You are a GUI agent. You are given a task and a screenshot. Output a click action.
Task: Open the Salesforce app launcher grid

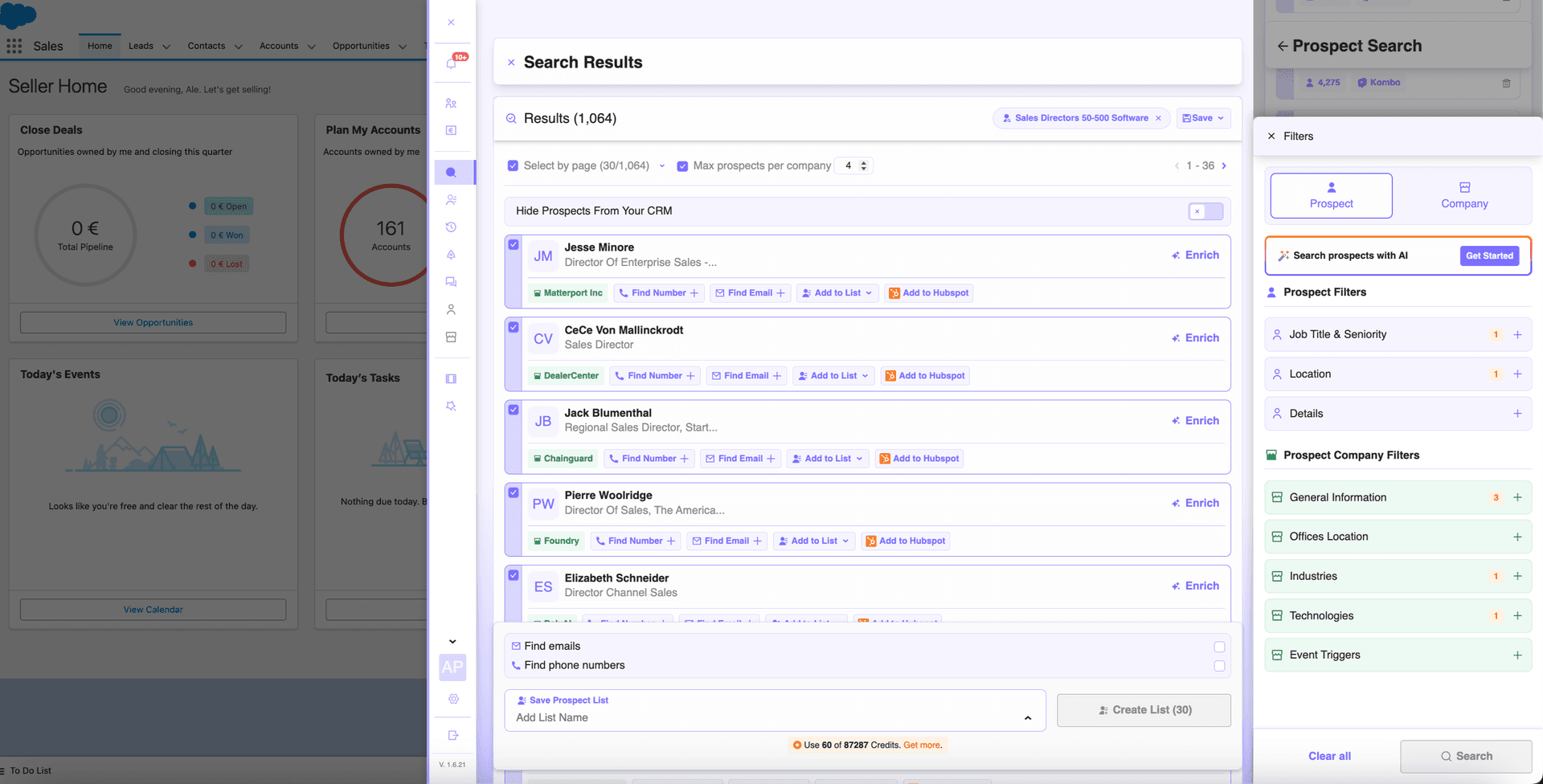coord(14,46)
